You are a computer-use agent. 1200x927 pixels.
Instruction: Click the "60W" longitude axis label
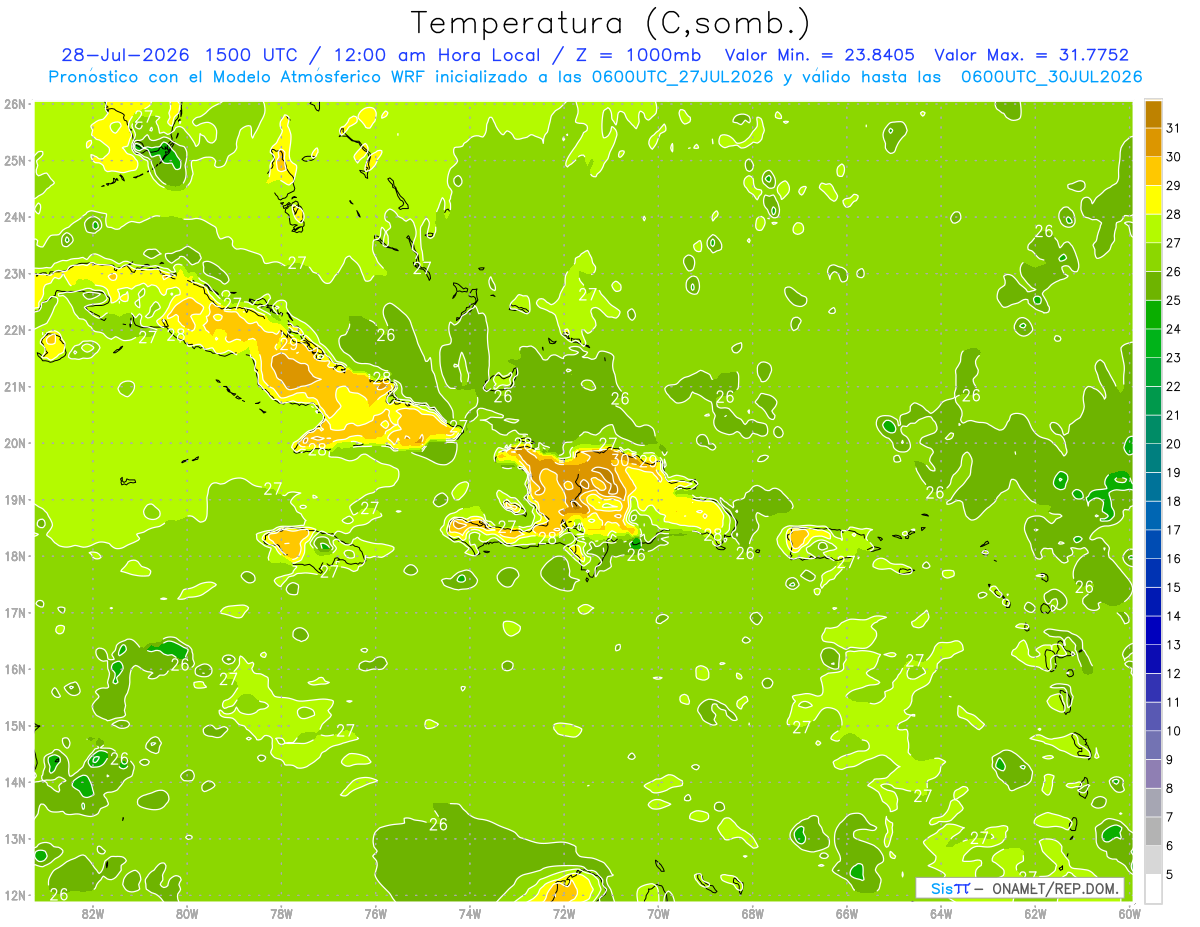(1128, 913)
